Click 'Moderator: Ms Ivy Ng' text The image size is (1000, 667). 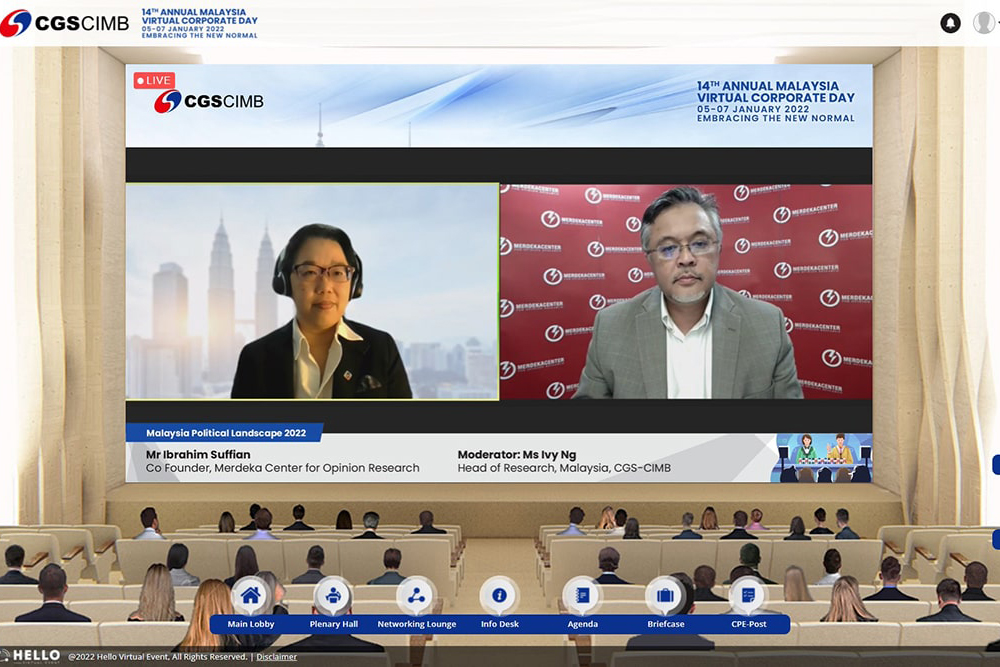click(x=517, y=455)
